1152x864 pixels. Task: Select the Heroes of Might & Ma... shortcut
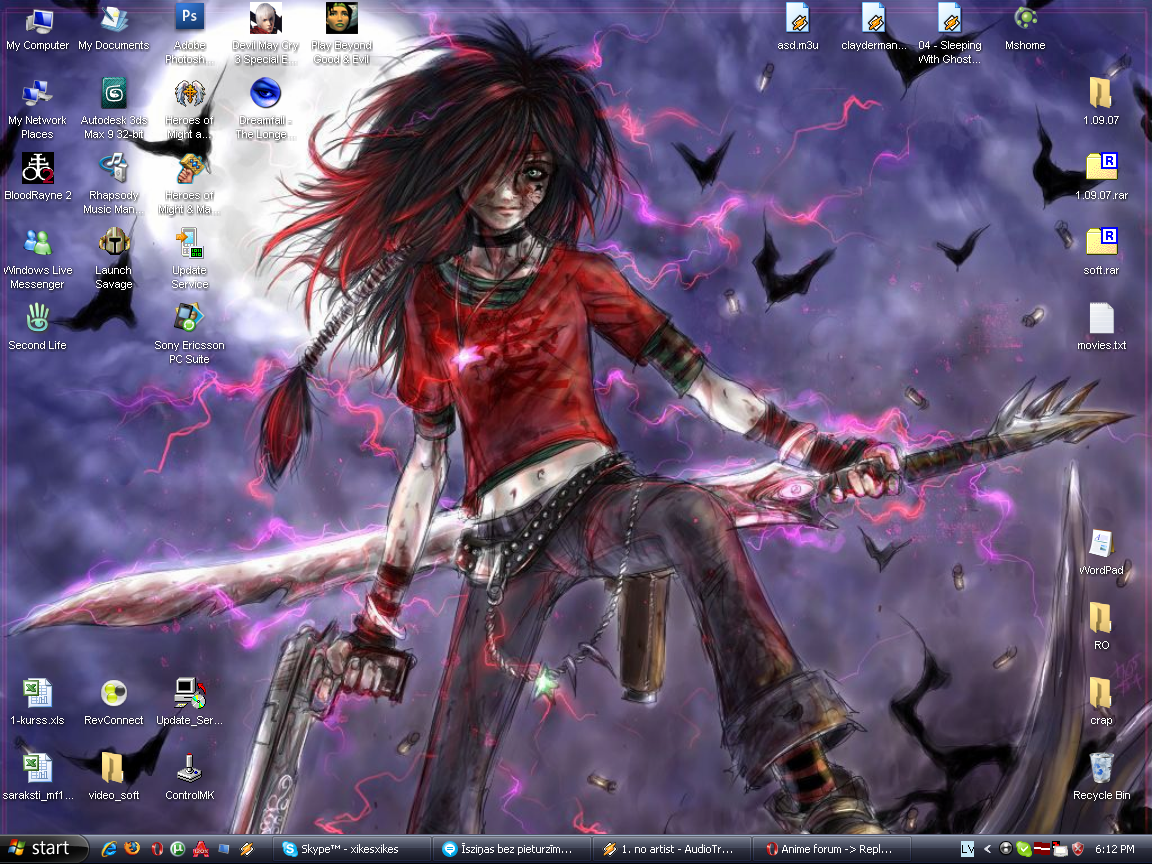[x=189, y=184]
